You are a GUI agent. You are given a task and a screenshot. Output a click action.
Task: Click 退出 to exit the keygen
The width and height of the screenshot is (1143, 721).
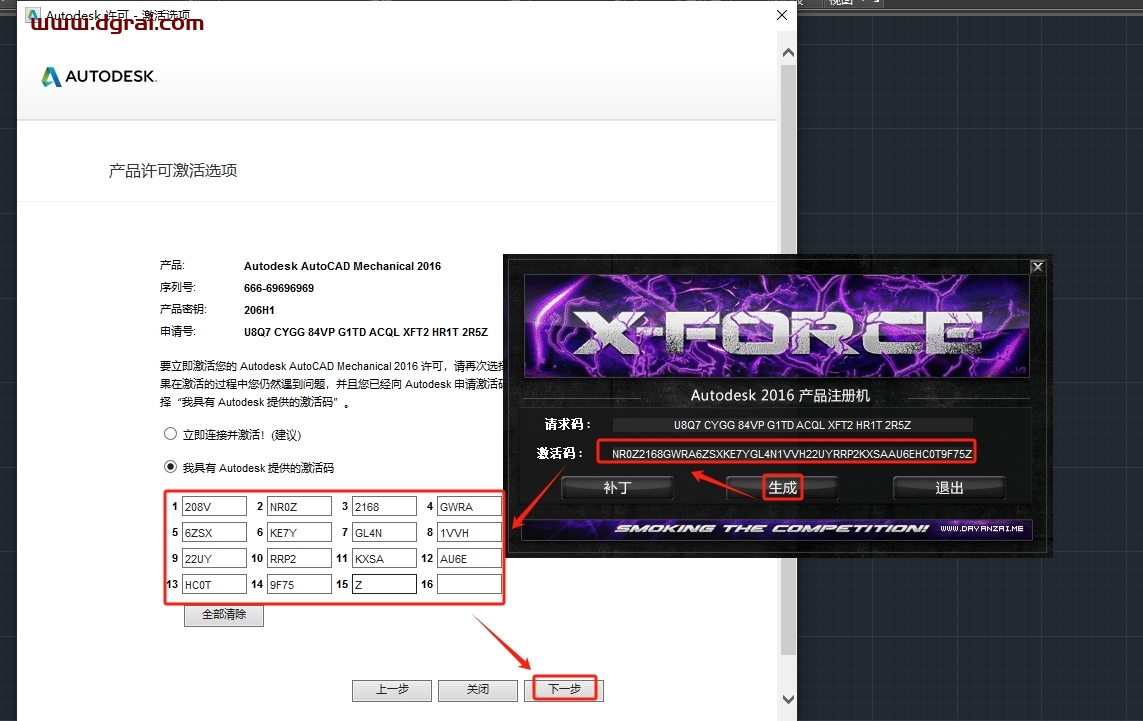tap(948, 487)
